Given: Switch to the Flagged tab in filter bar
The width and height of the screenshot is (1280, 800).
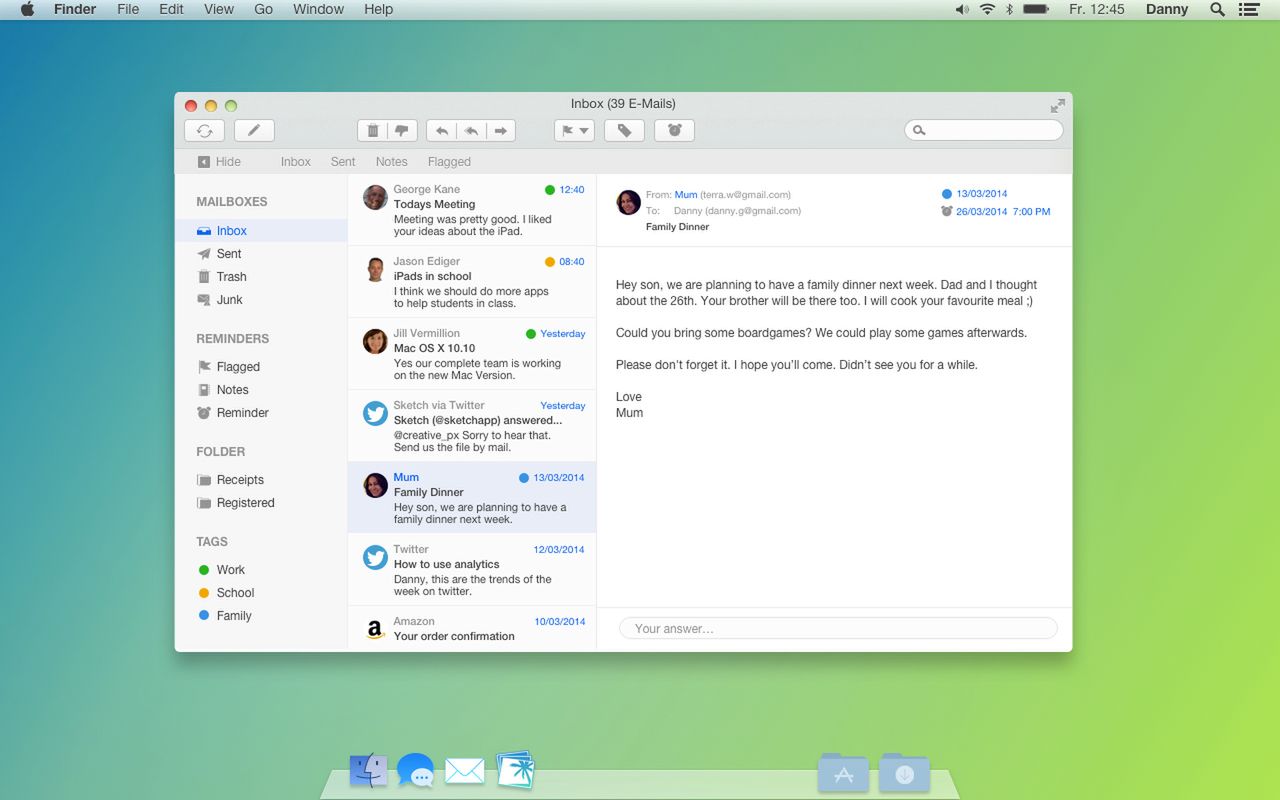Looking at the screenshot, I should tap(449, 162).
